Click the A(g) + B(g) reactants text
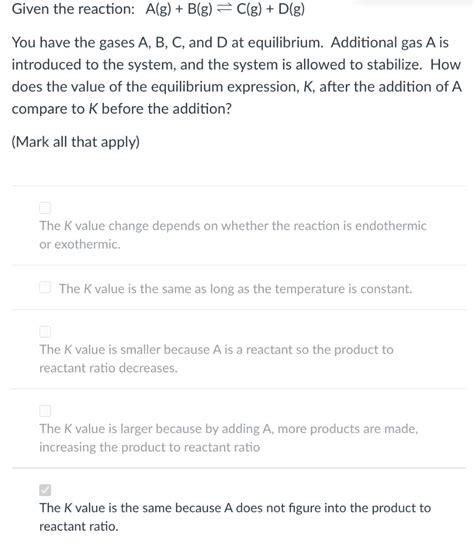The height and width of the screenshot is (544, 474). pos(179,9)
